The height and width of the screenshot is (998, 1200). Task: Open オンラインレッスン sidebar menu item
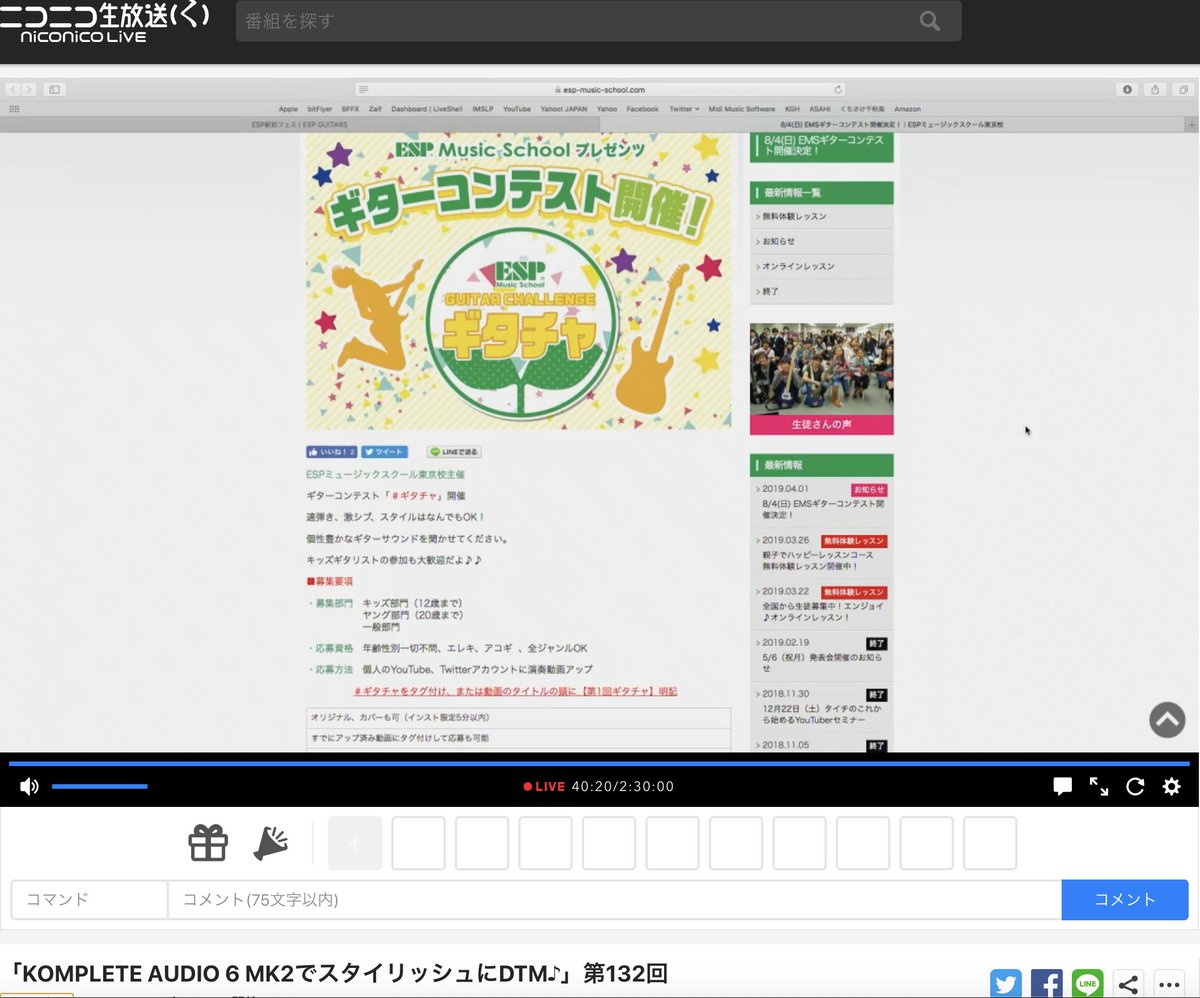click(x=821, y=266)
